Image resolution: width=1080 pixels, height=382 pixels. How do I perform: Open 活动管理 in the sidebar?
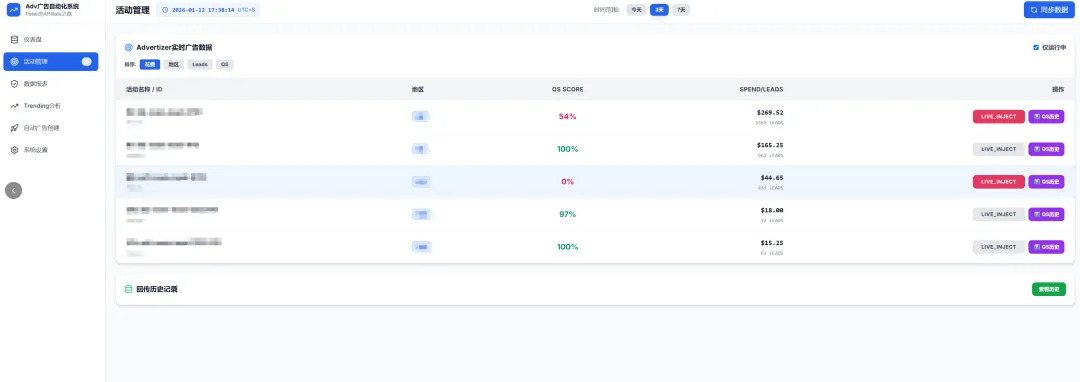pos(51,61)
